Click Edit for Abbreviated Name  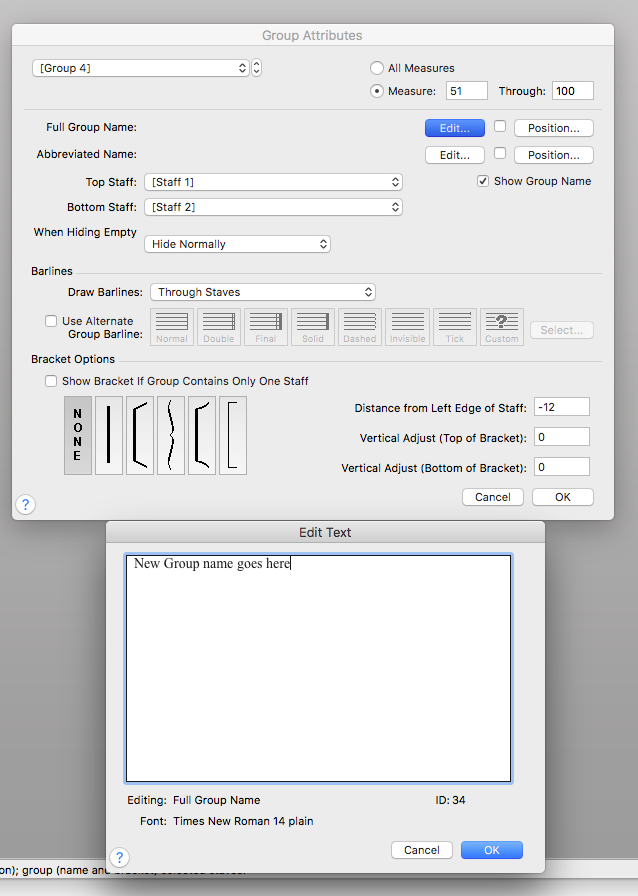pyautogui.click(x=454, y=155)
